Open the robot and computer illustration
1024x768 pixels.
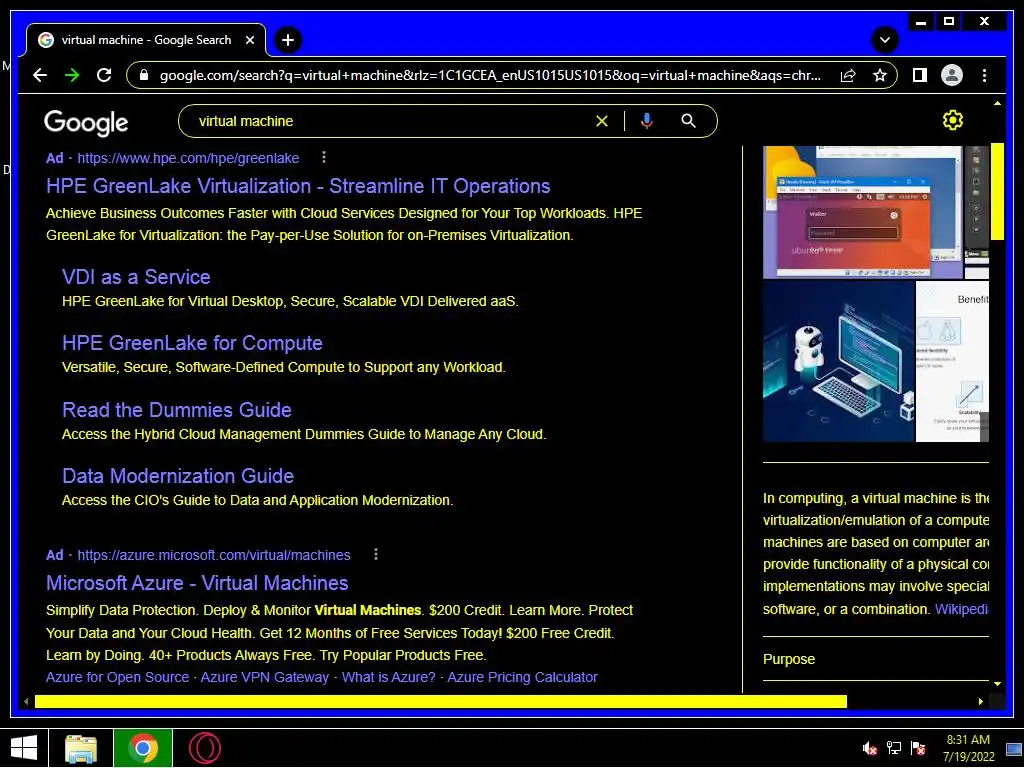(838, 361)
